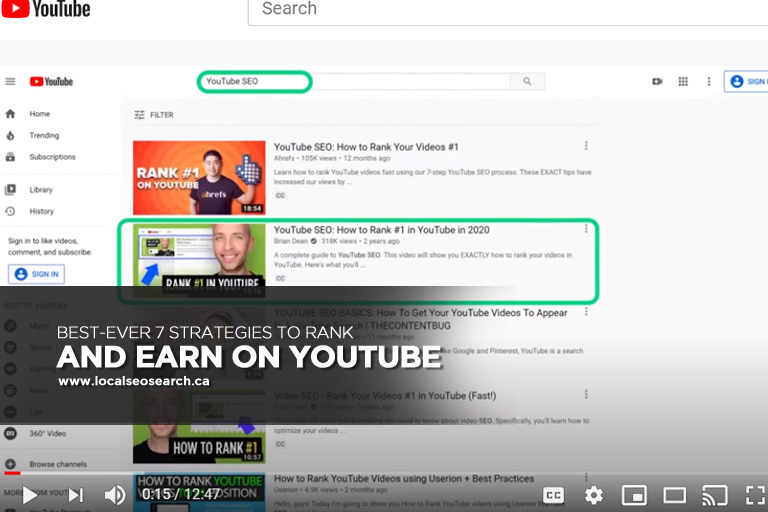Click the create video camera icon

(657, 81)
